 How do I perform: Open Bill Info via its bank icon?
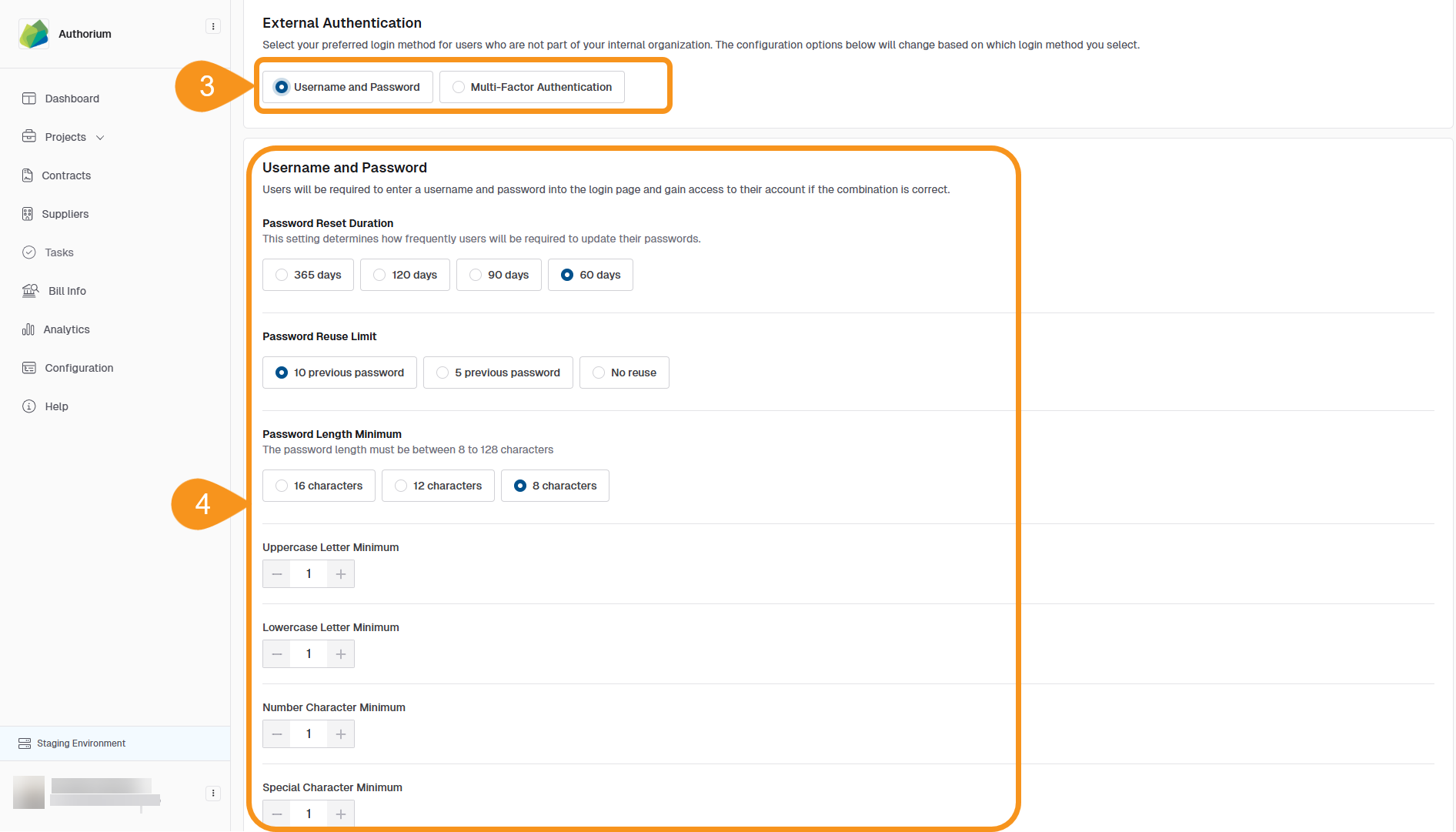pos(29,291)
